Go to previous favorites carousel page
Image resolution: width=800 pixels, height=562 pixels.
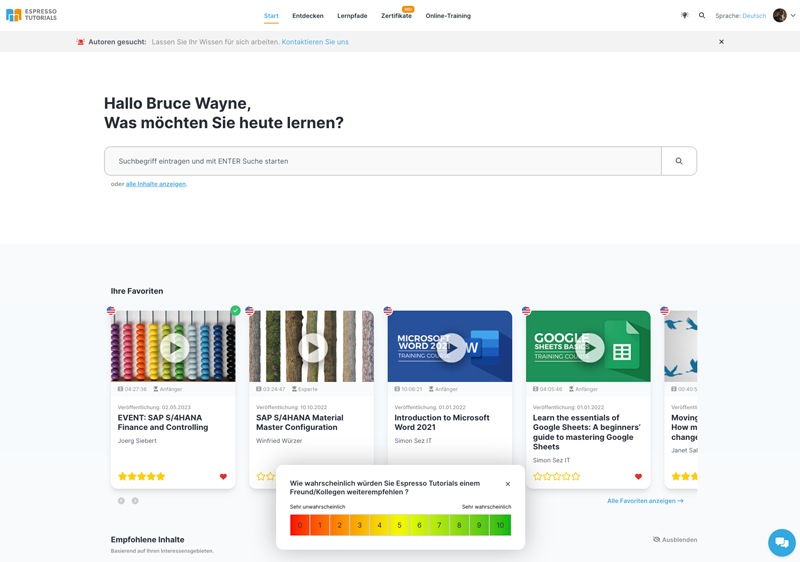(x=121, y=501)
